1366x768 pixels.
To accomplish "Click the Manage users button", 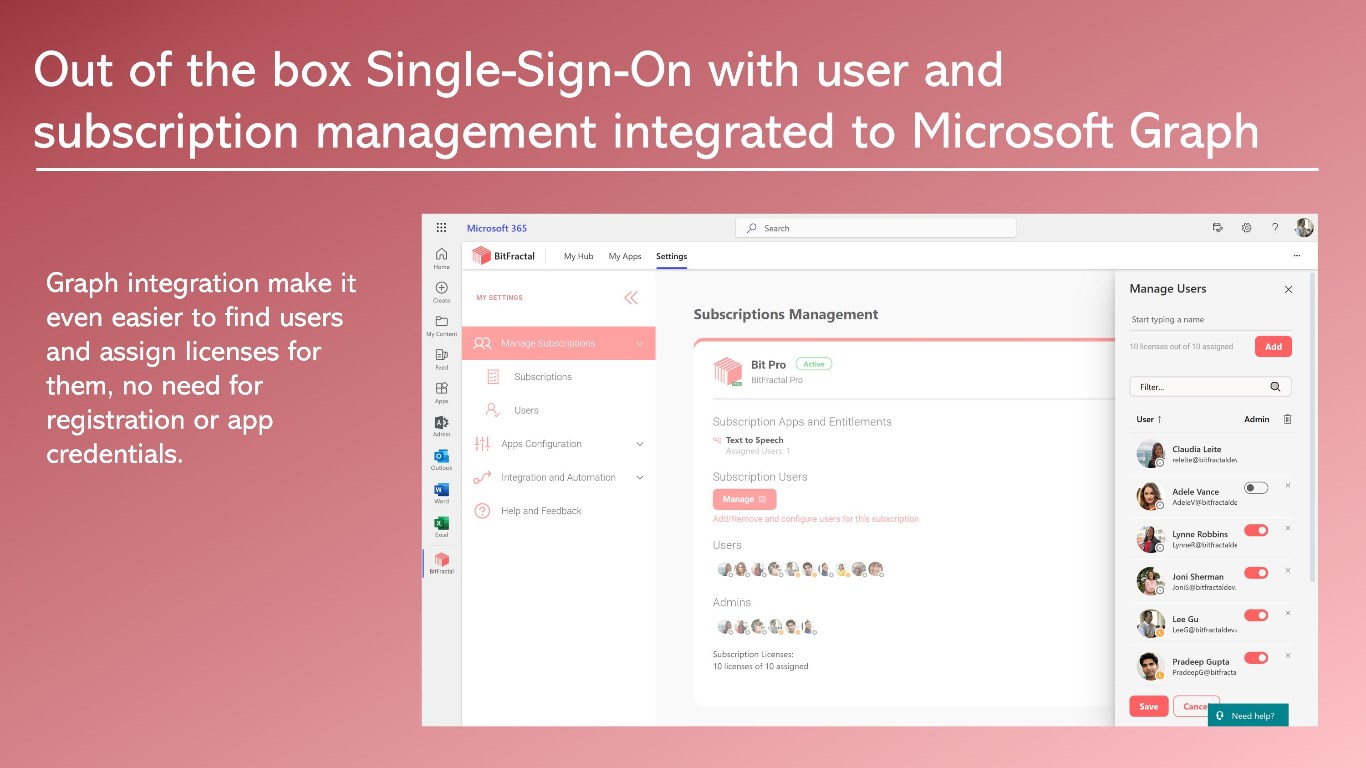I will (745, 499).
